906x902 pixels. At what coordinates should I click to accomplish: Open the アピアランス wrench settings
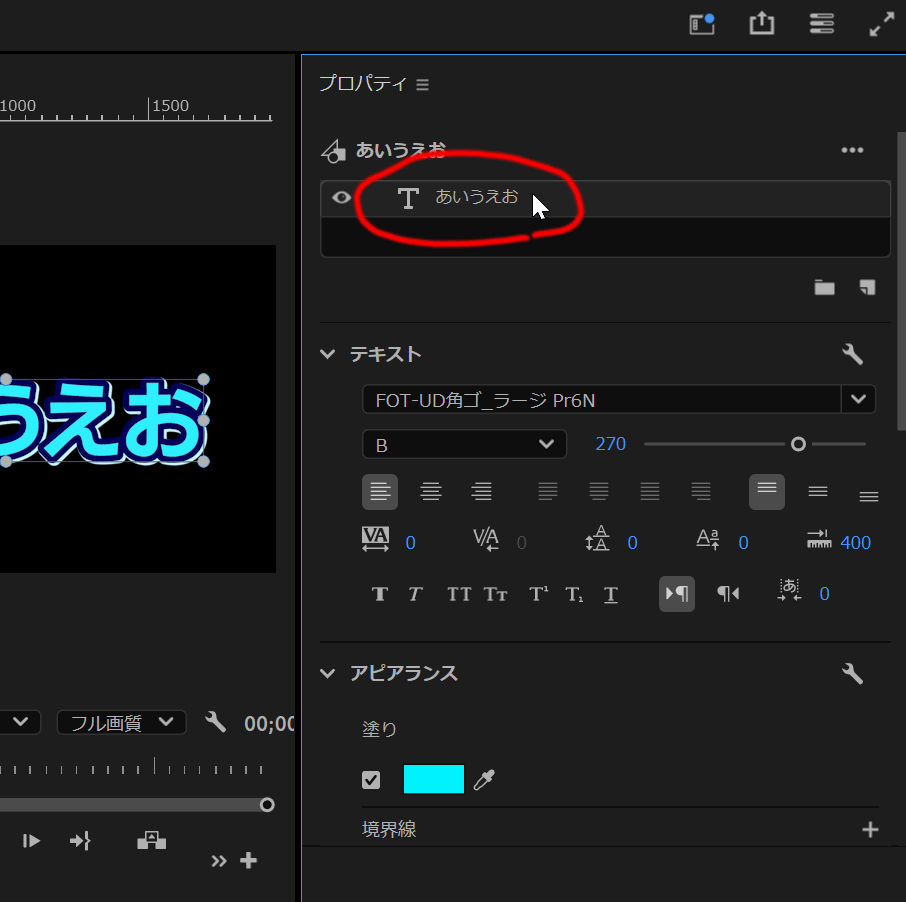coord(852,673)
